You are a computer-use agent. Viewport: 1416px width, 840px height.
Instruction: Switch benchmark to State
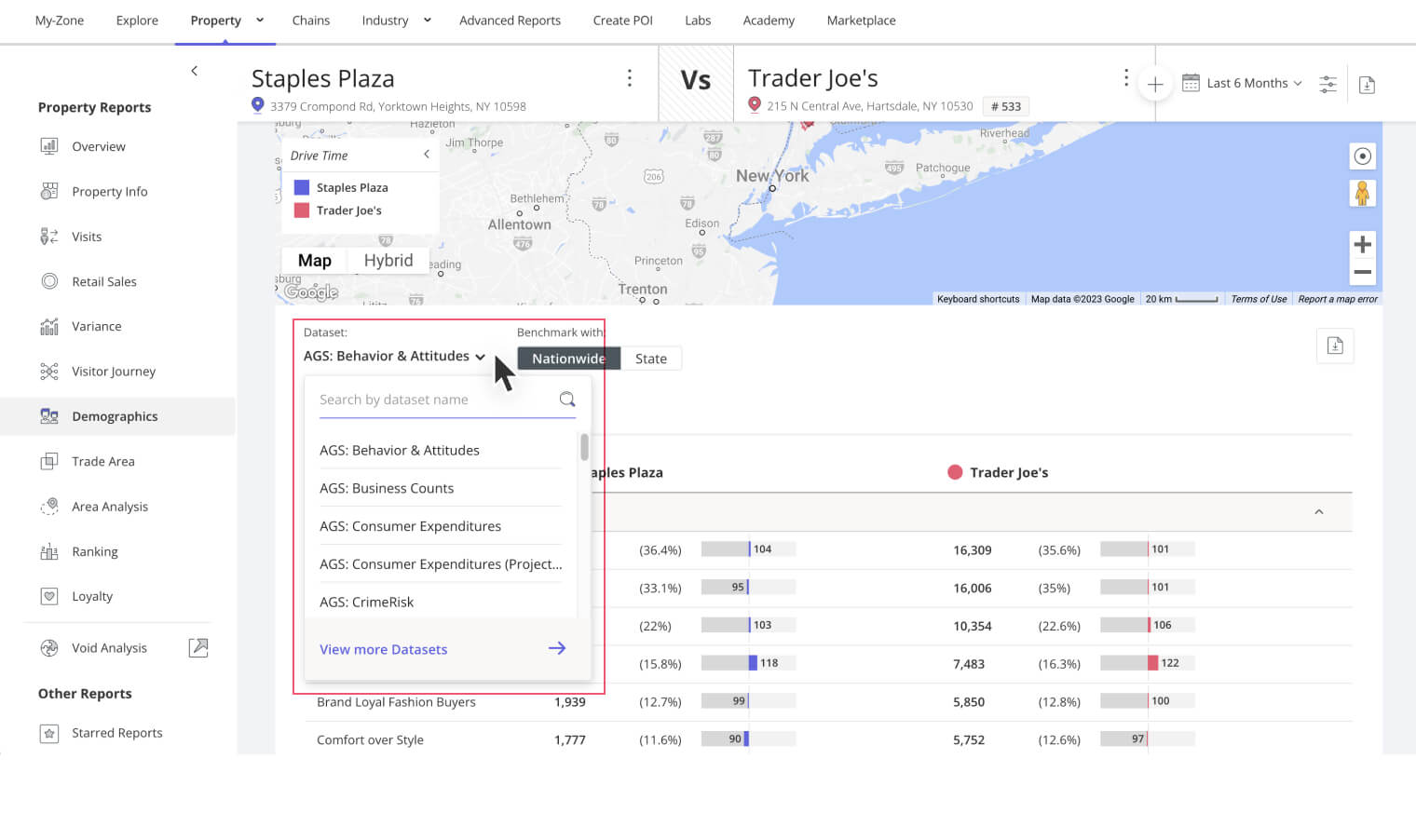click(651, 359)
